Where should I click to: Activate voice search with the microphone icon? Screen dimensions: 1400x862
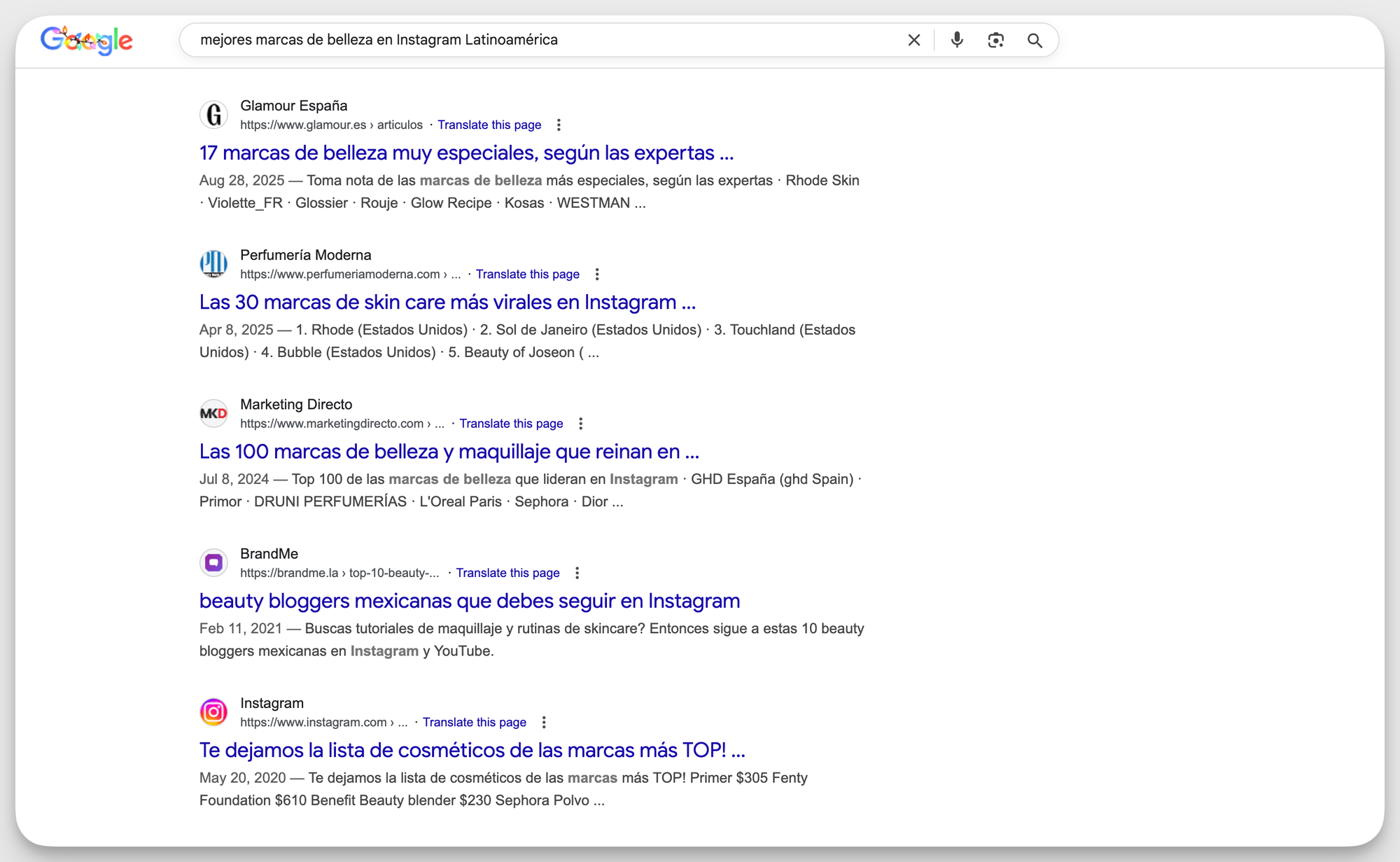(955, 40)
